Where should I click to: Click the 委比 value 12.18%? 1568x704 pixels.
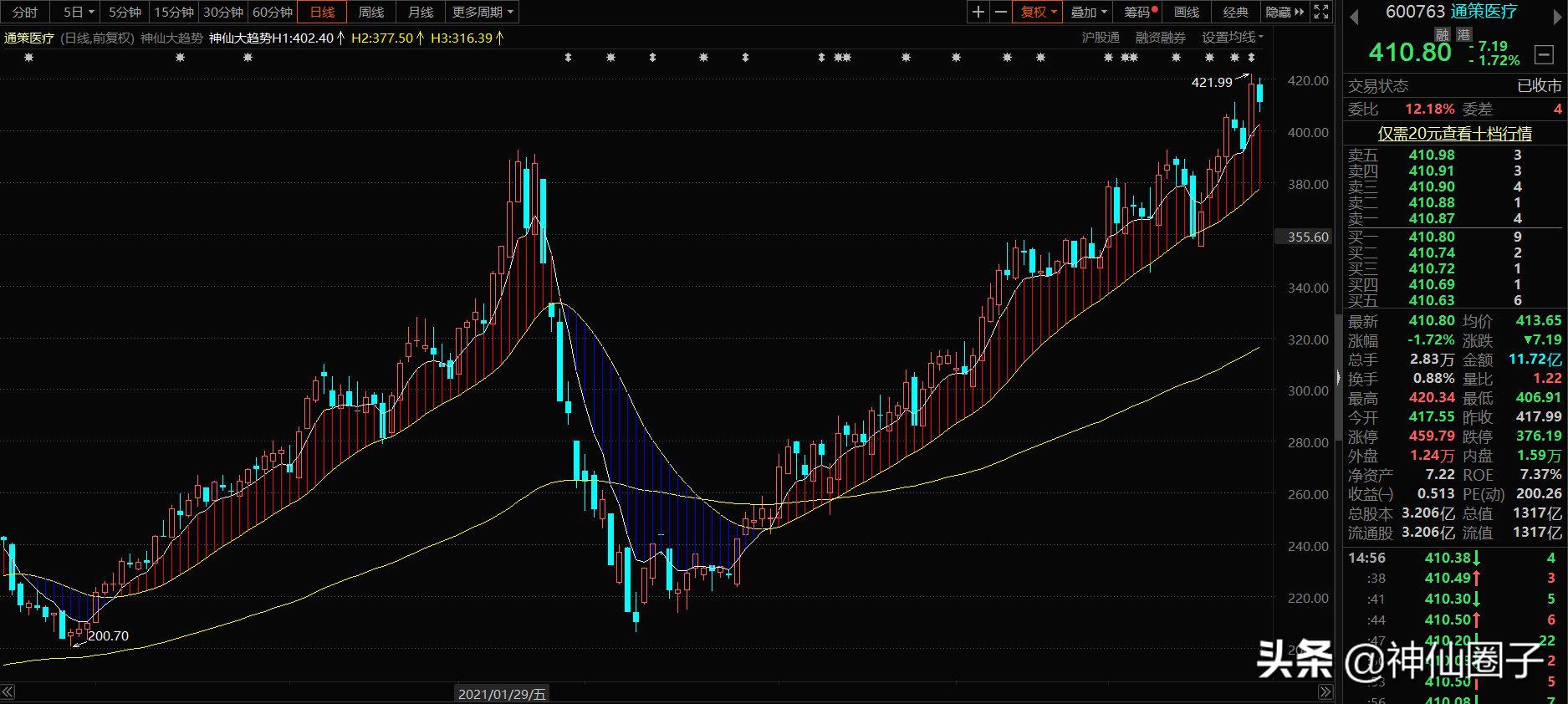tap(1429, 109)
